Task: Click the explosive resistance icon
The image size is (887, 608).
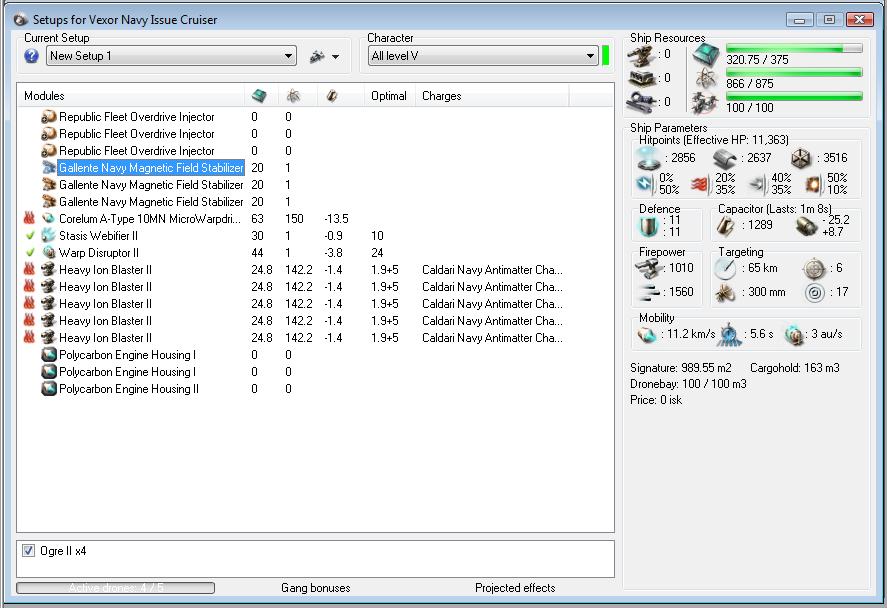Action: coord(813,184)
